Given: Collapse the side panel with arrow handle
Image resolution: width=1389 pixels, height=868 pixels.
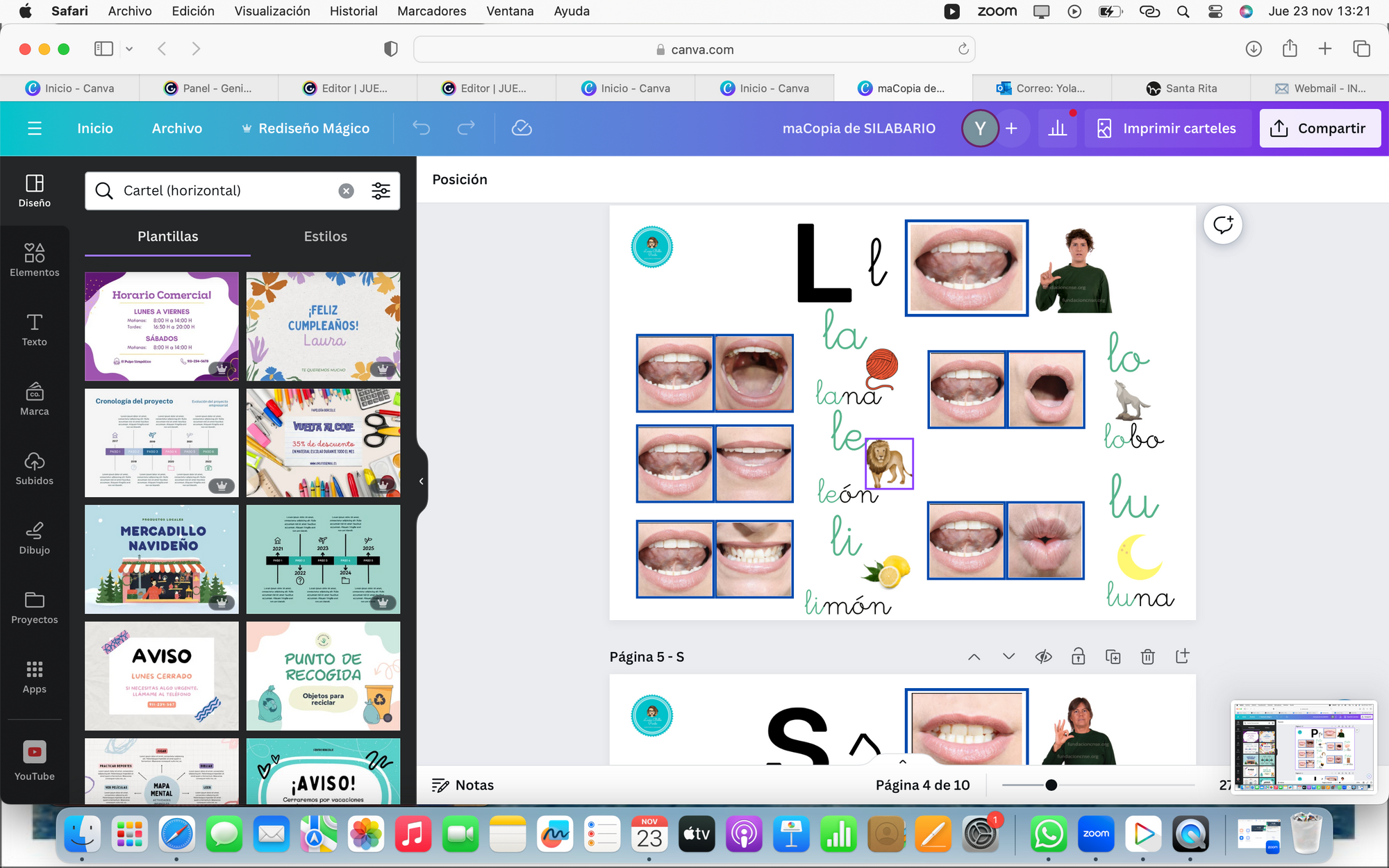Looking at the screenshot, I should tap(421, 481).
